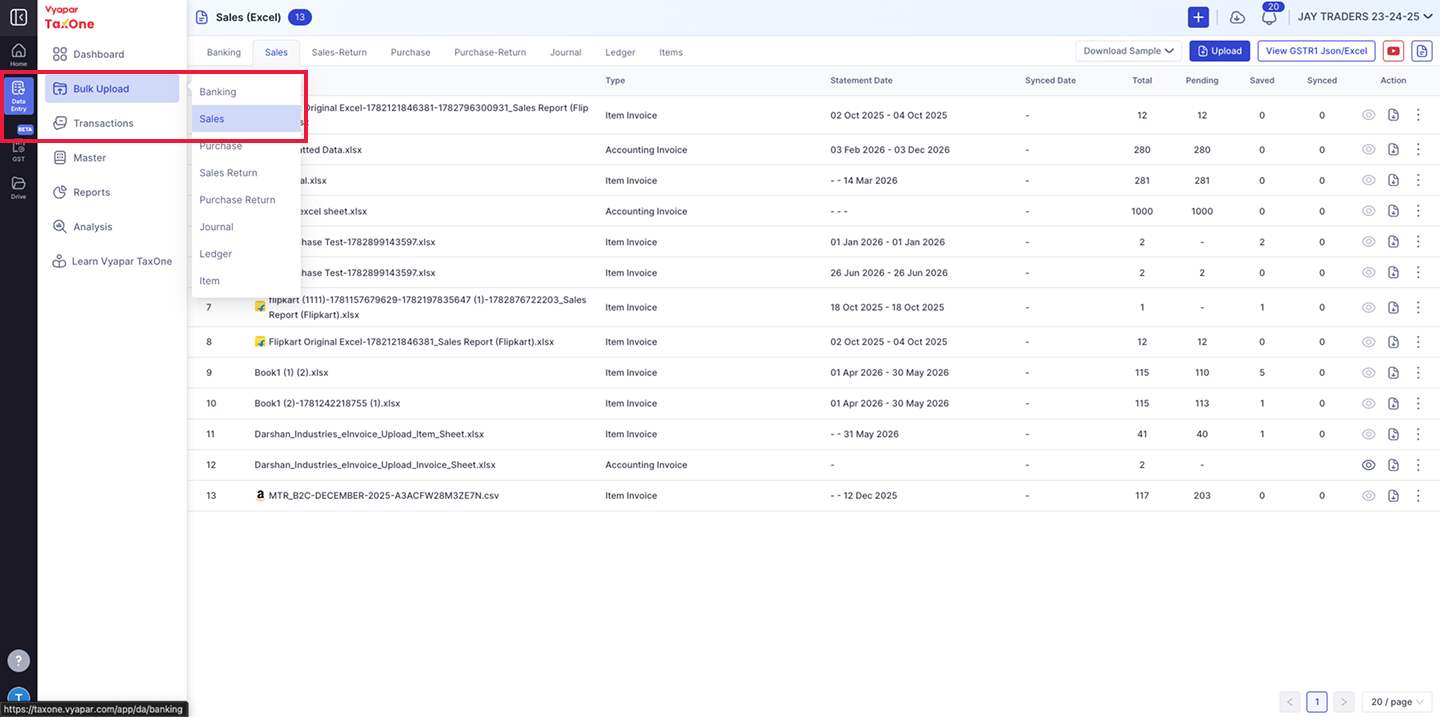Open the 20 / page size dropdown
This screenshot has height=717, width=1440.
pyautogui.click(x=1398, y=702)
